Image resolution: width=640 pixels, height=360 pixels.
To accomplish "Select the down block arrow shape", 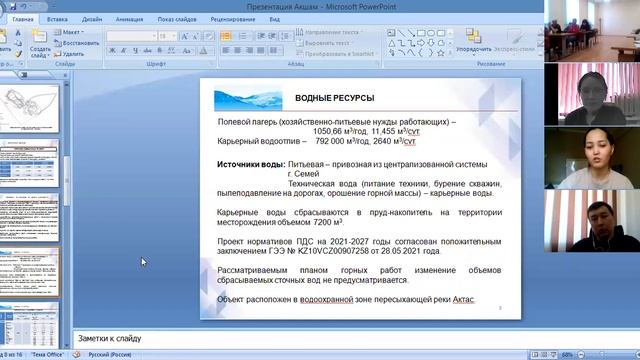I will [431, 43].
